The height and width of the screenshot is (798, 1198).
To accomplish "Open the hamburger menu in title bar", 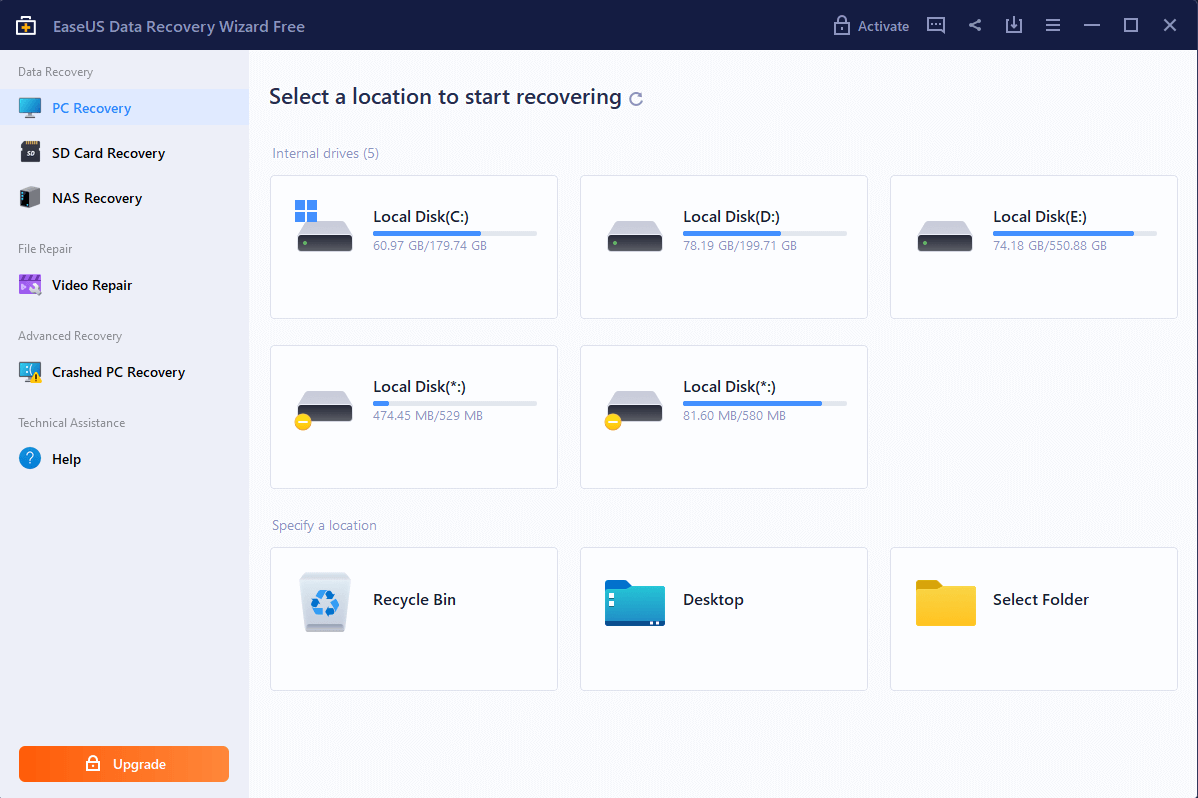I will (x=1053, y=26).
